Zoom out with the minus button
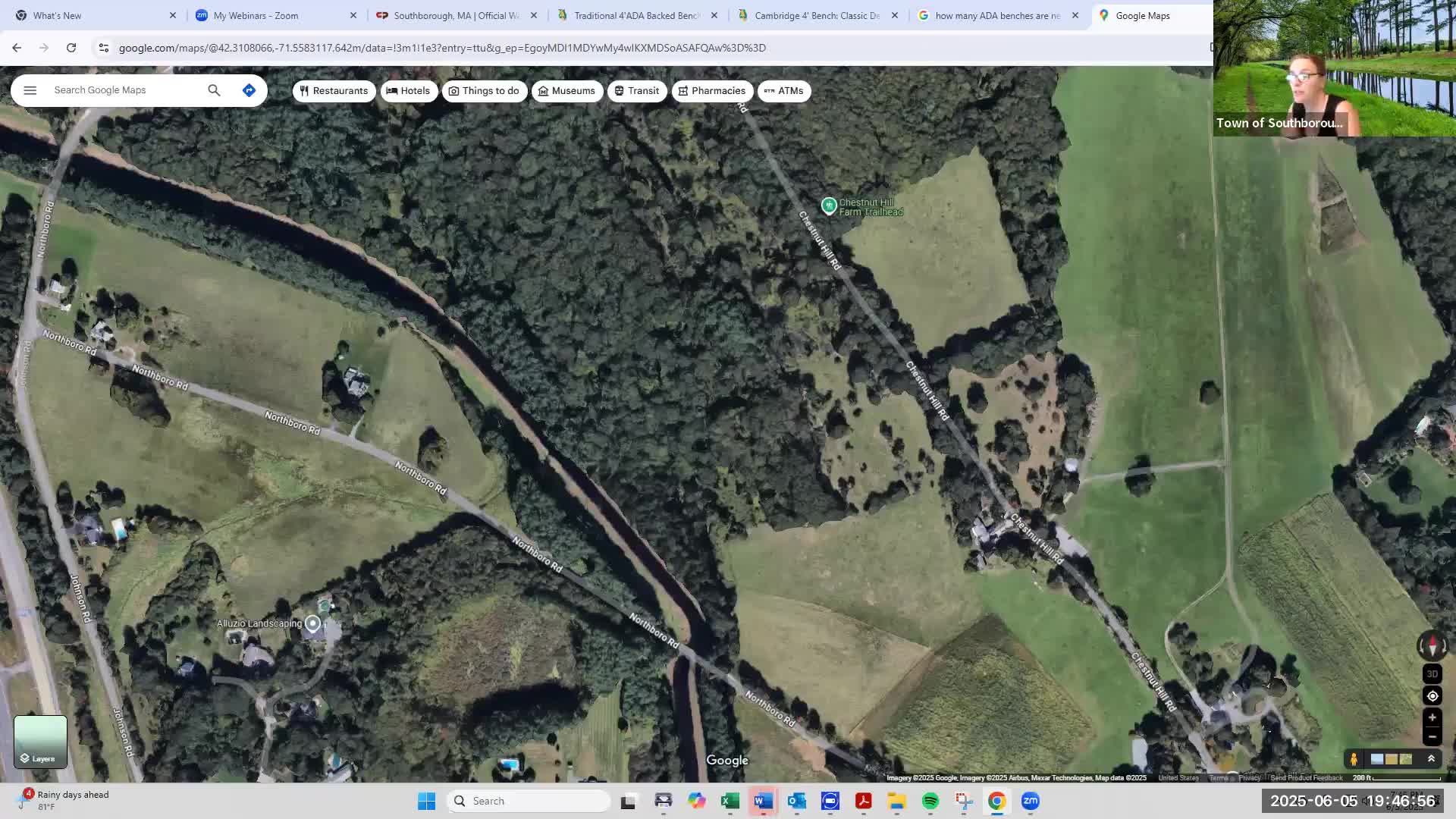Image resolution: width=1456 pixels, height=819 pixels. click(1432, 736)
